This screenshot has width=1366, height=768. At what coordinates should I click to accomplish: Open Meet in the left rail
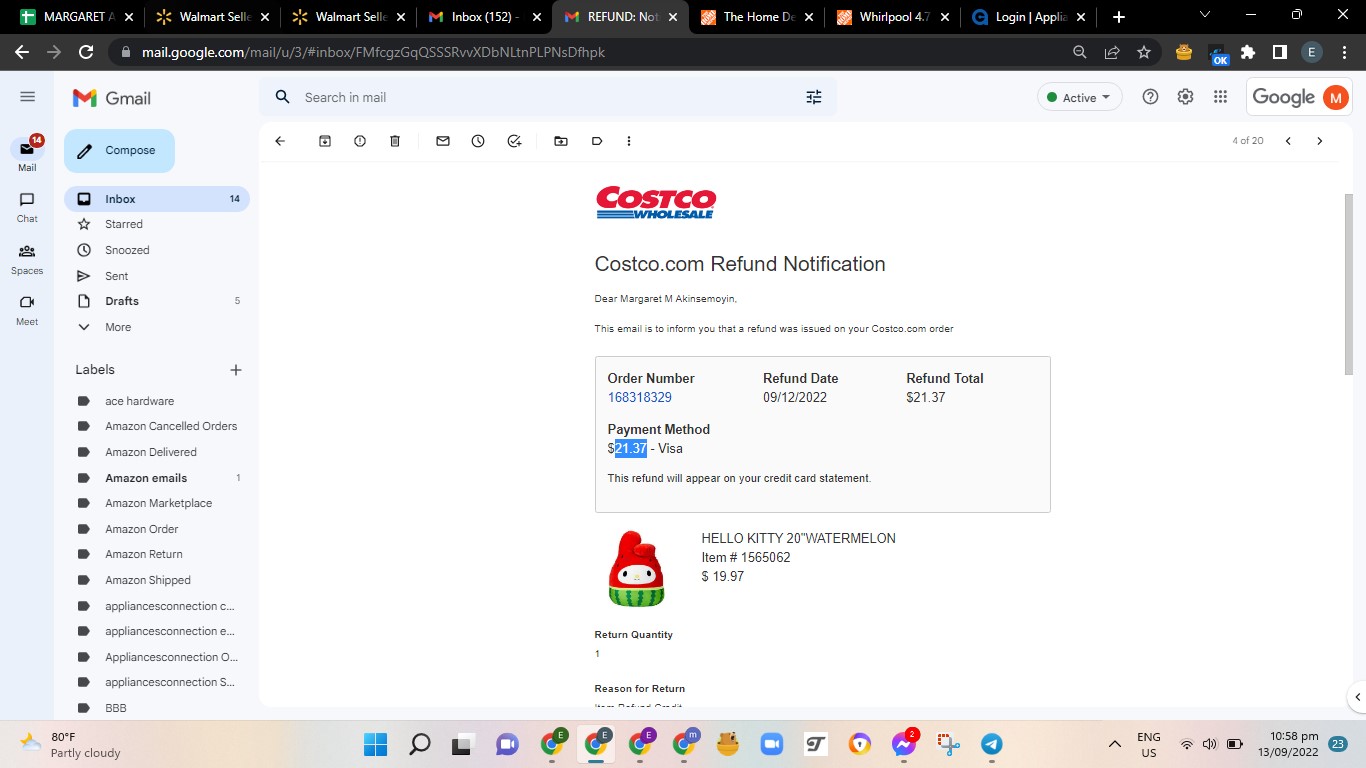coord(27,310)
